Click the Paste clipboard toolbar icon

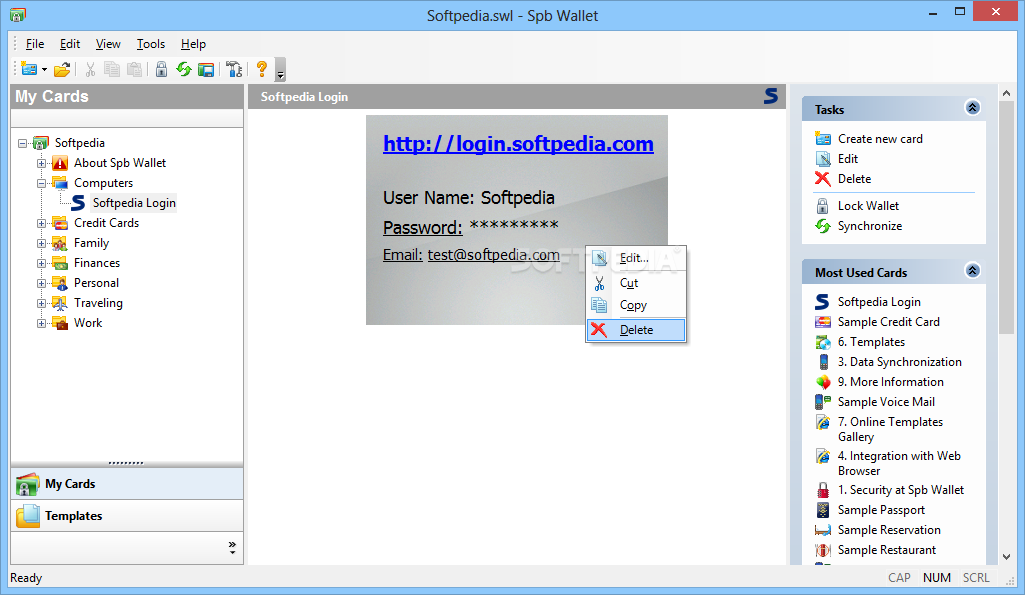134,69
